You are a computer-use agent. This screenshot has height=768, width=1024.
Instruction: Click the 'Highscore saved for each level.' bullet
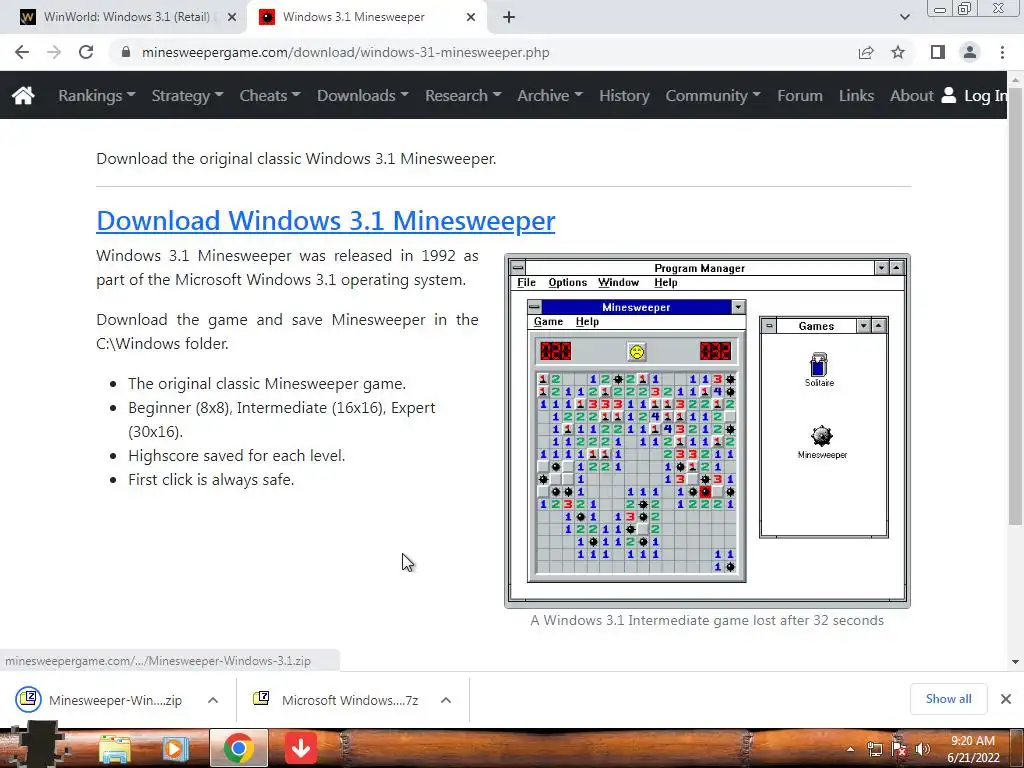pos(236,455)
